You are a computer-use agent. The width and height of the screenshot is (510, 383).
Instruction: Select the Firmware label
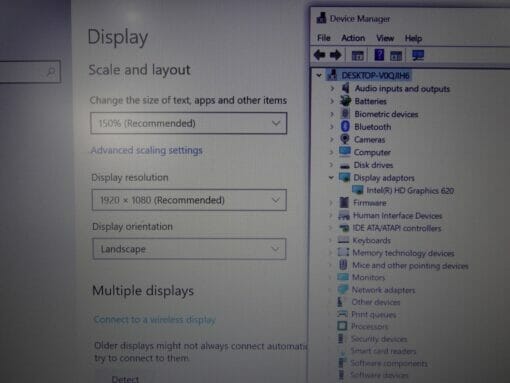pyautogui.click(x=370, y=203)
